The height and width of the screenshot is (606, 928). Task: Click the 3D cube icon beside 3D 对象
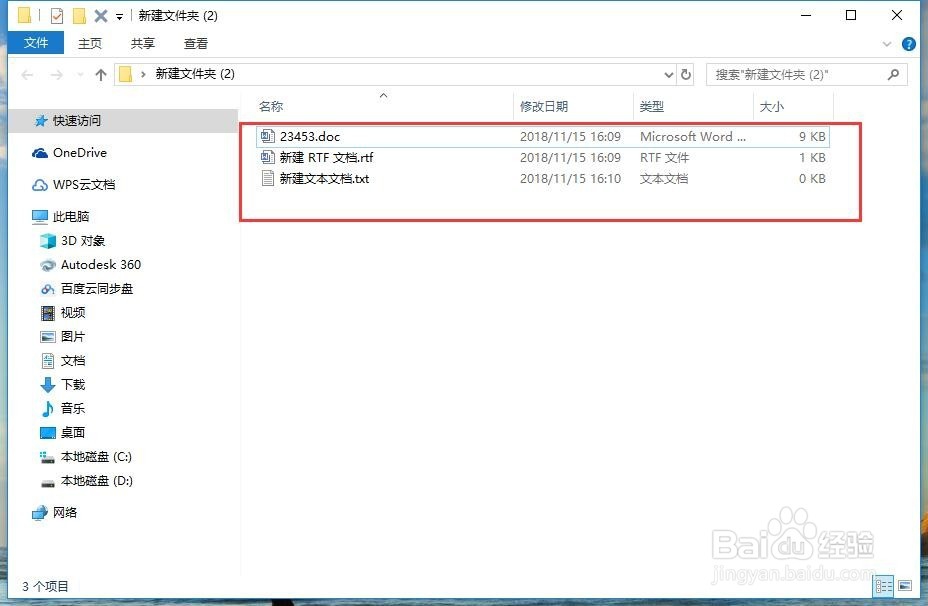(47, 241)
